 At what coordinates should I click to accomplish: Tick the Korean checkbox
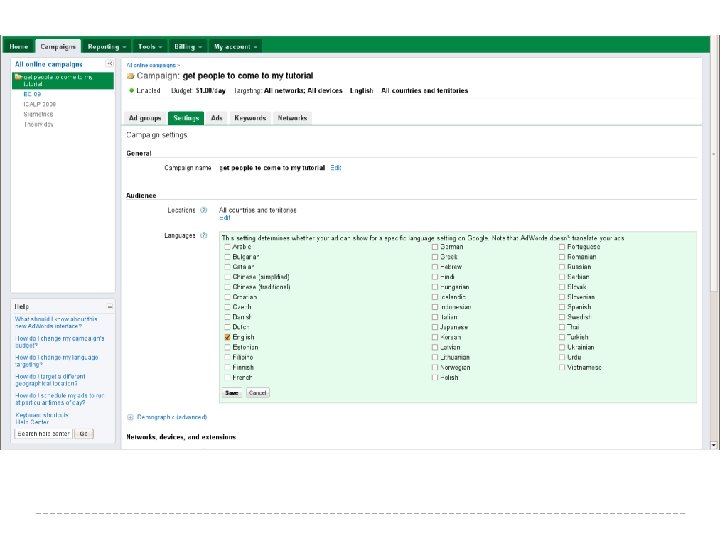coord(435,337)
